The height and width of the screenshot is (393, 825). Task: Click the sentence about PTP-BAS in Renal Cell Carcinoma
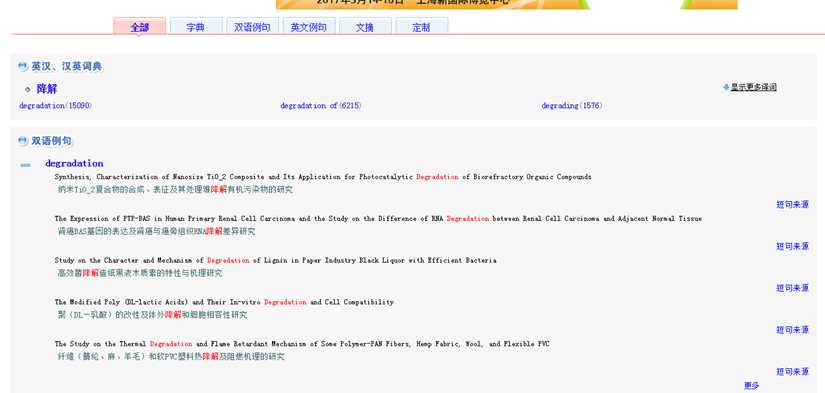tap(378, 219)
